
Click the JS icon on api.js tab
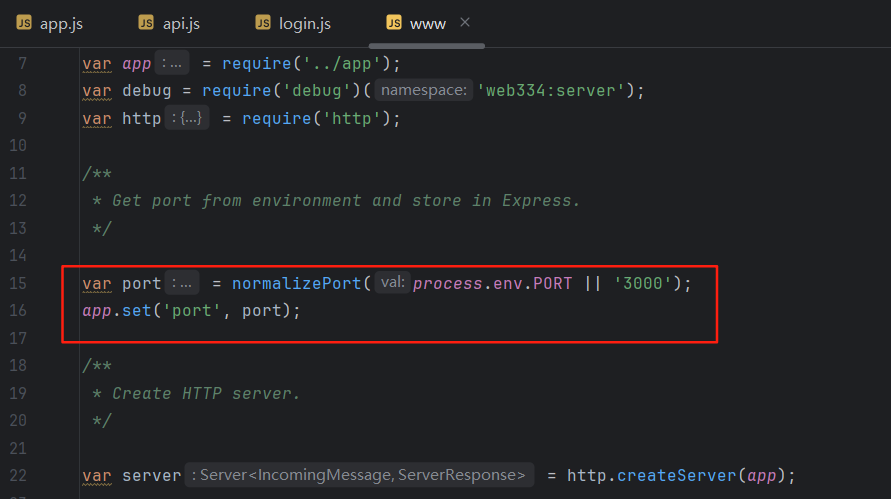point(146,23)
